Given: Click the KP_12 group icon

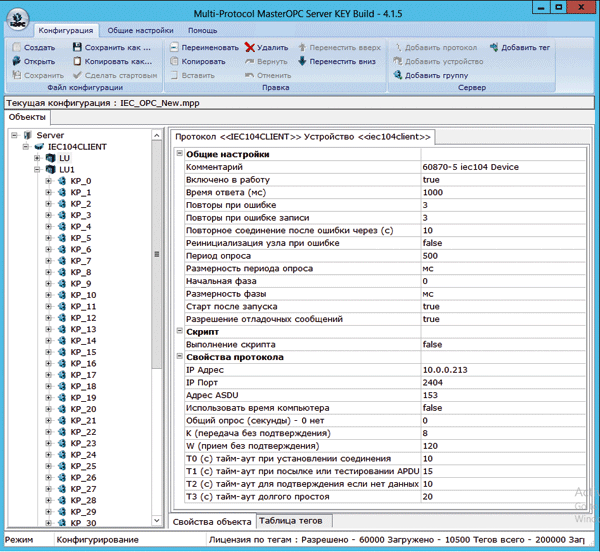Looking at the screenshot, I should [62, 318].
